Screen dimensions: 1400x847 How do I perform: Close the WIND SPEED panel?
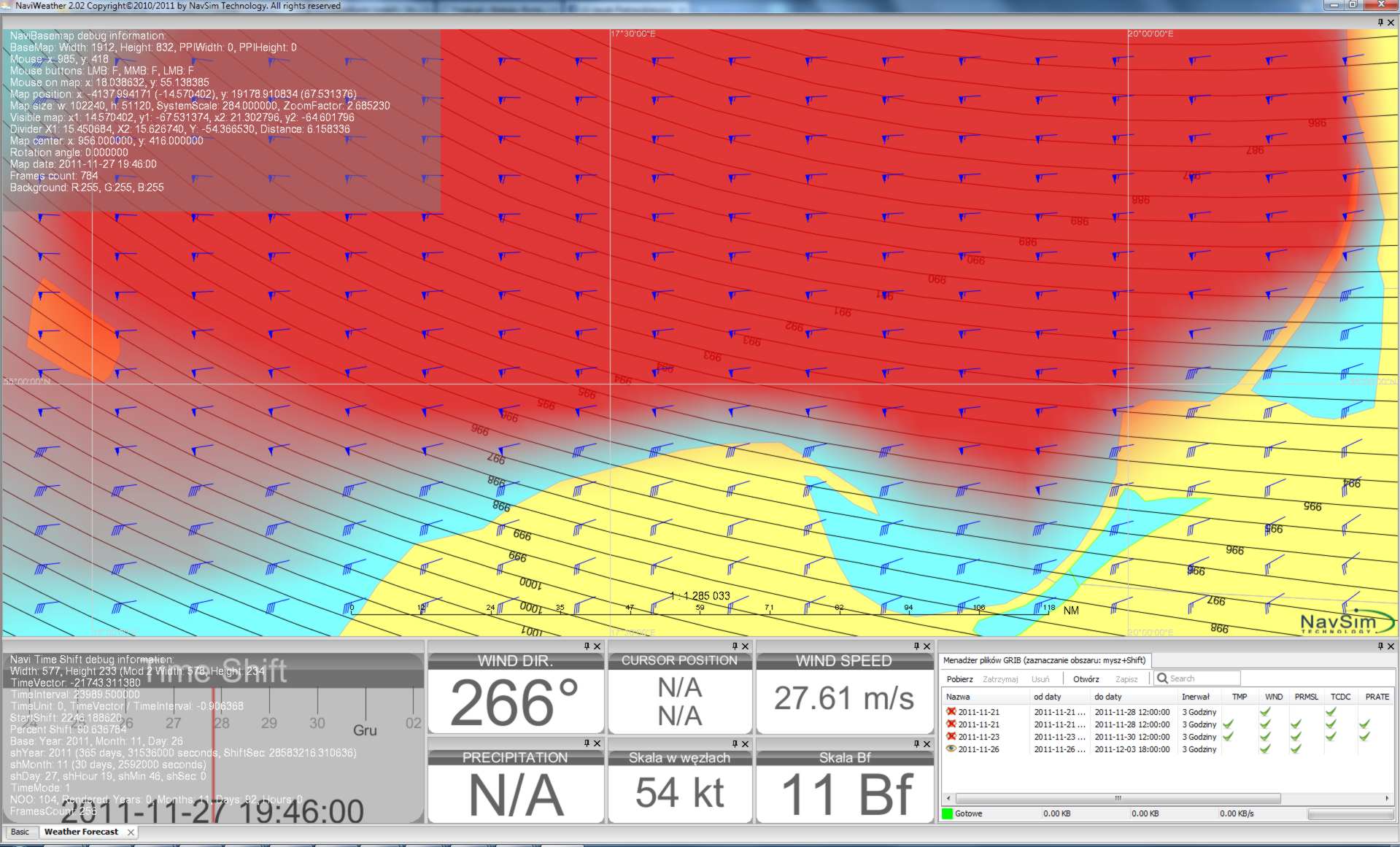tap(927, 646)
